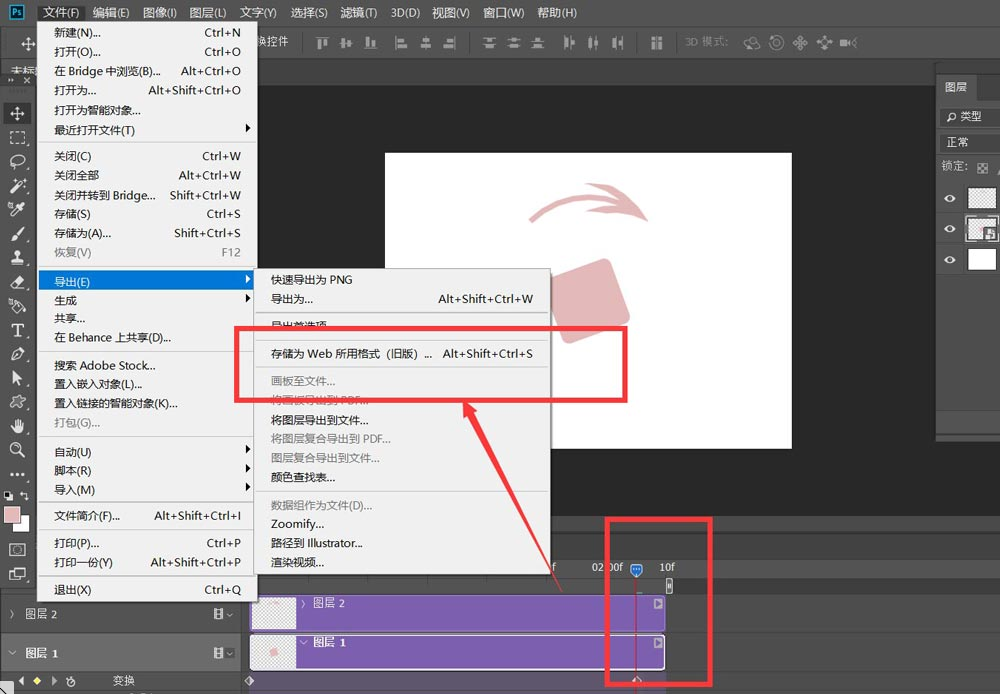Open the 最近打开文件(T) submenu
The height and width of the screenshot is (694, 1002).
click(148, 130)
